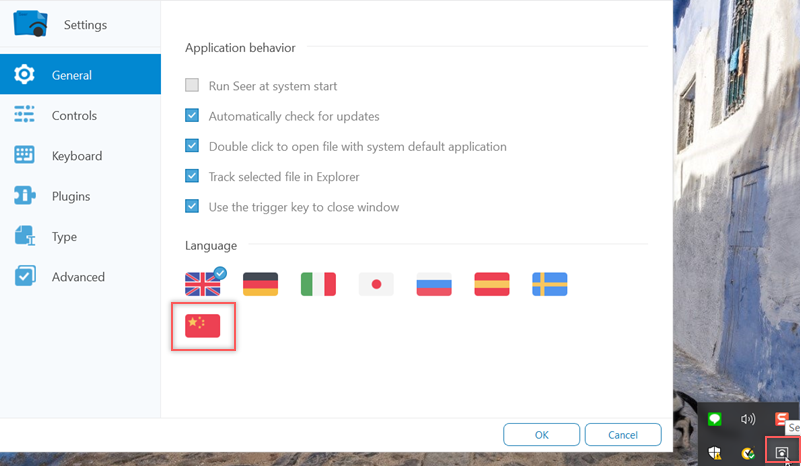Select English with the UK flag
Image resolution: width=801 pixels, height=466 pixels.
[203, 284]
